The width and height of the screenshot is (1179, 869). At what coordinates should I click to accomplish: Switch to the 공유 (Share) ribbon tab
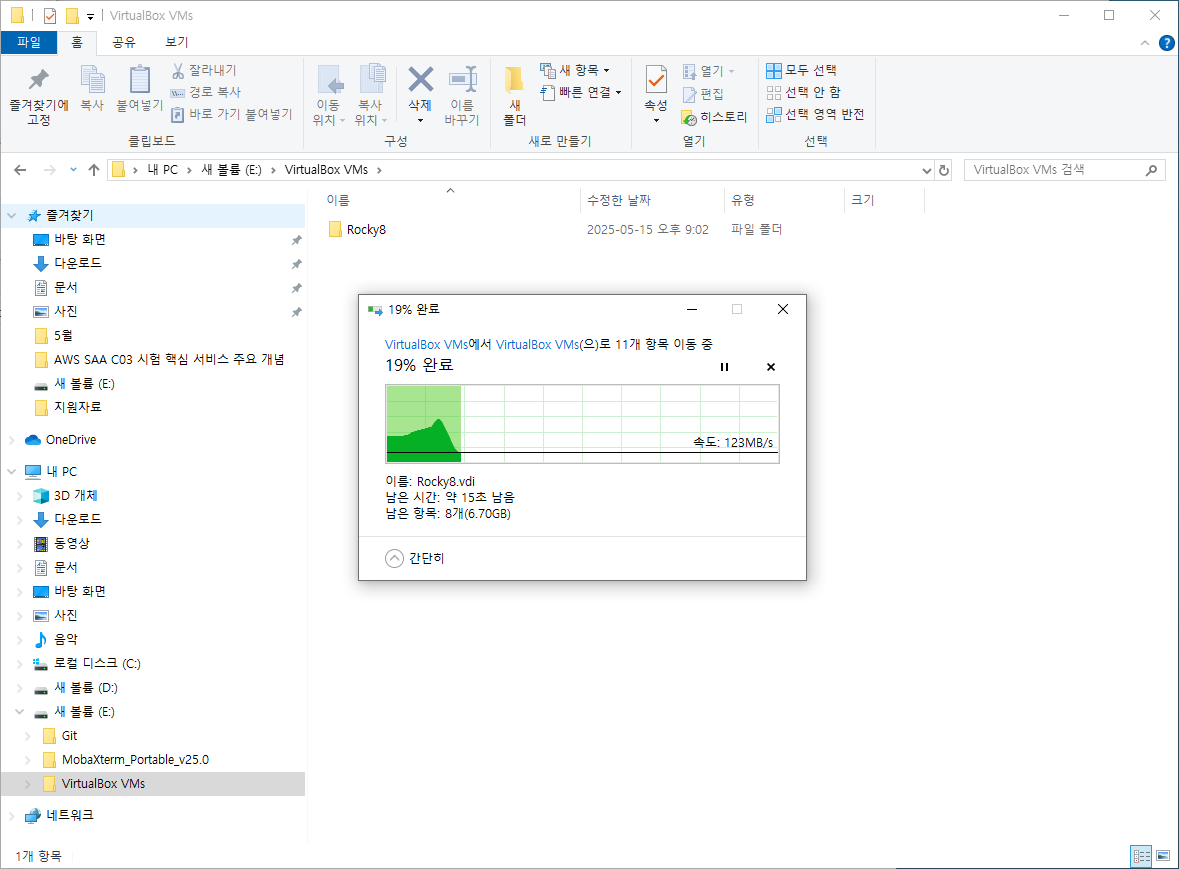coord(123,42)
